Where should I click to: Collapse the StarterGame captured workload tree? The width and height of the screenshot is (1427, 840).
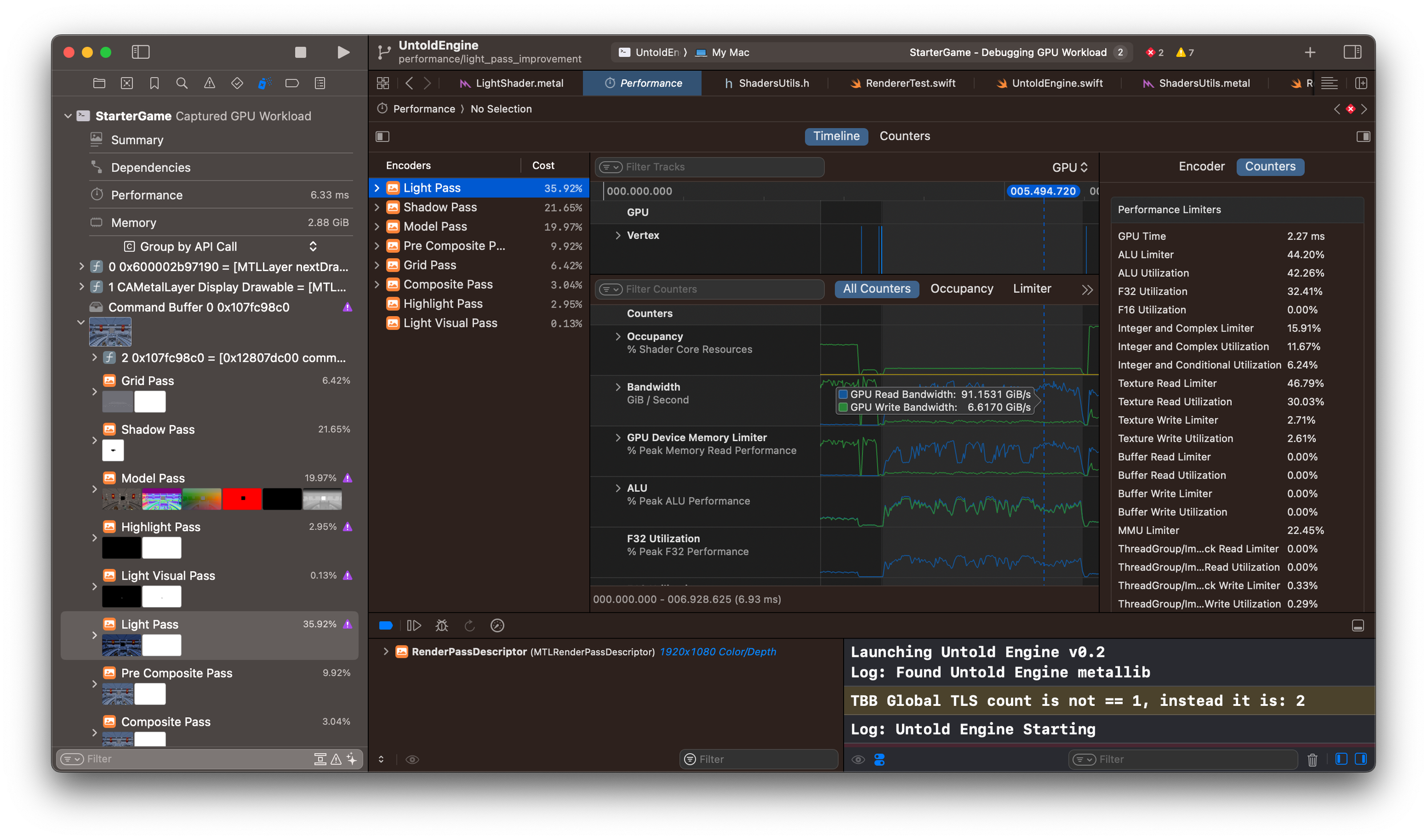tap(68, 116)
